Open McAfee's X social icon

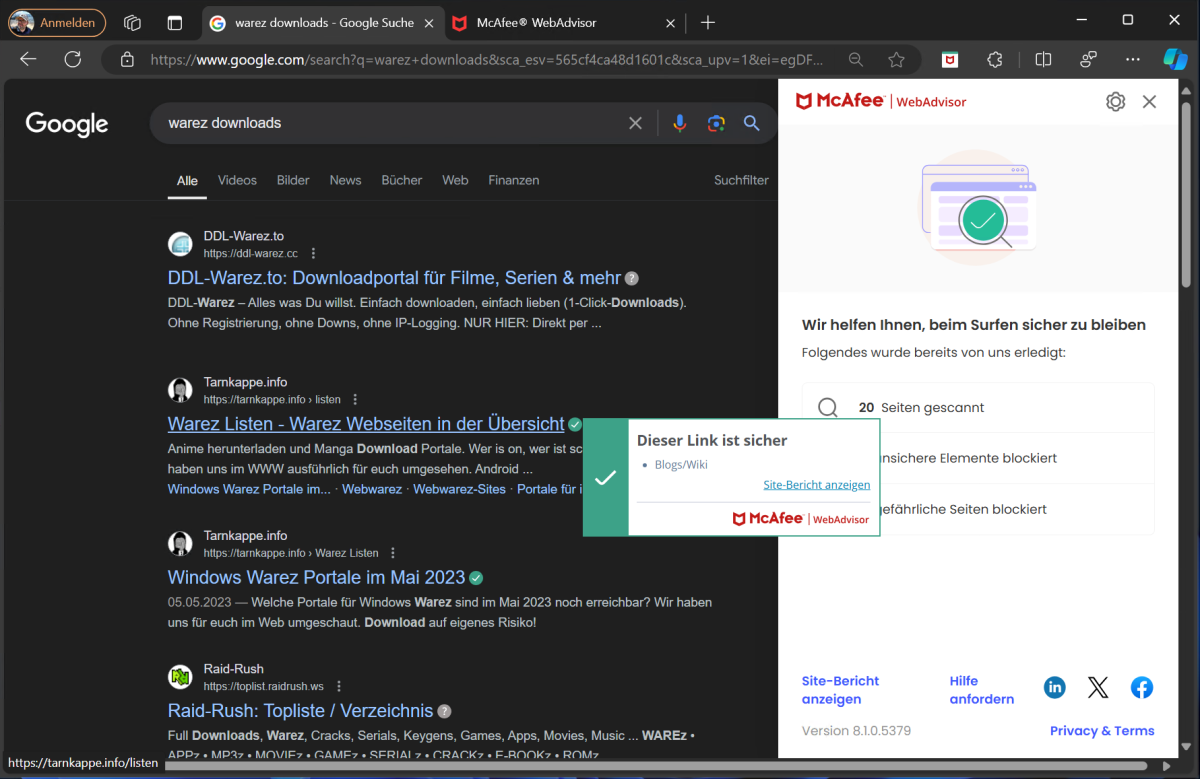pos(1098,687)
